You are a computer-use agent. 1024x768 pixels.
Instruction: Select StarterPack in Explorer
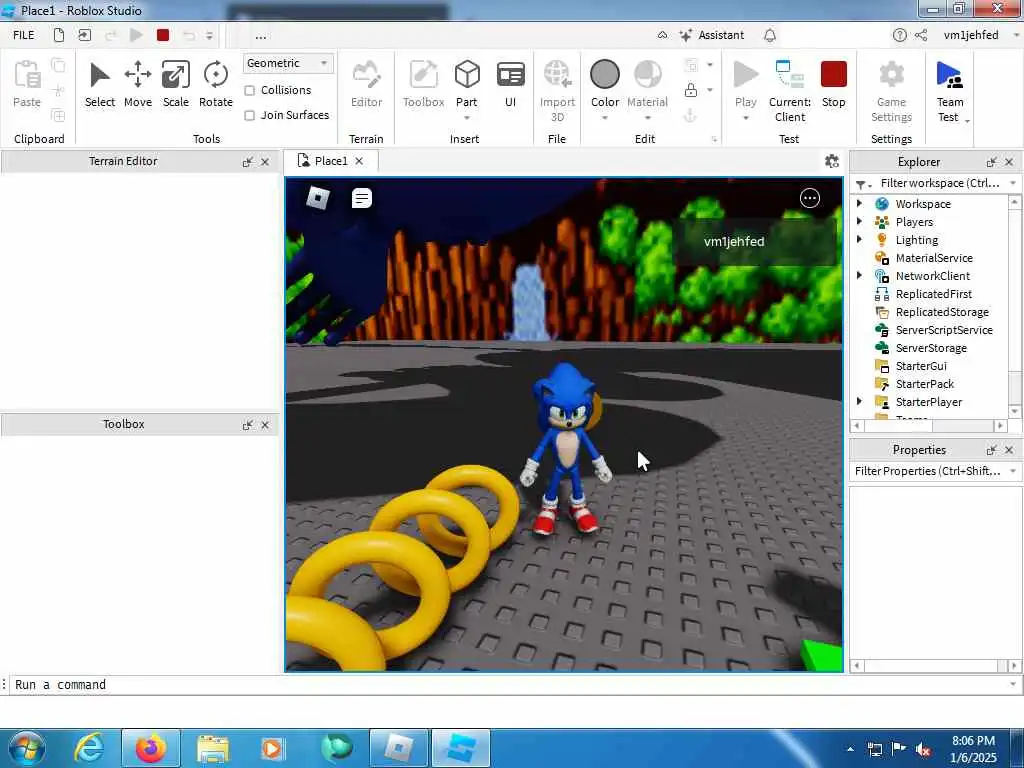(x=925, y=384)
